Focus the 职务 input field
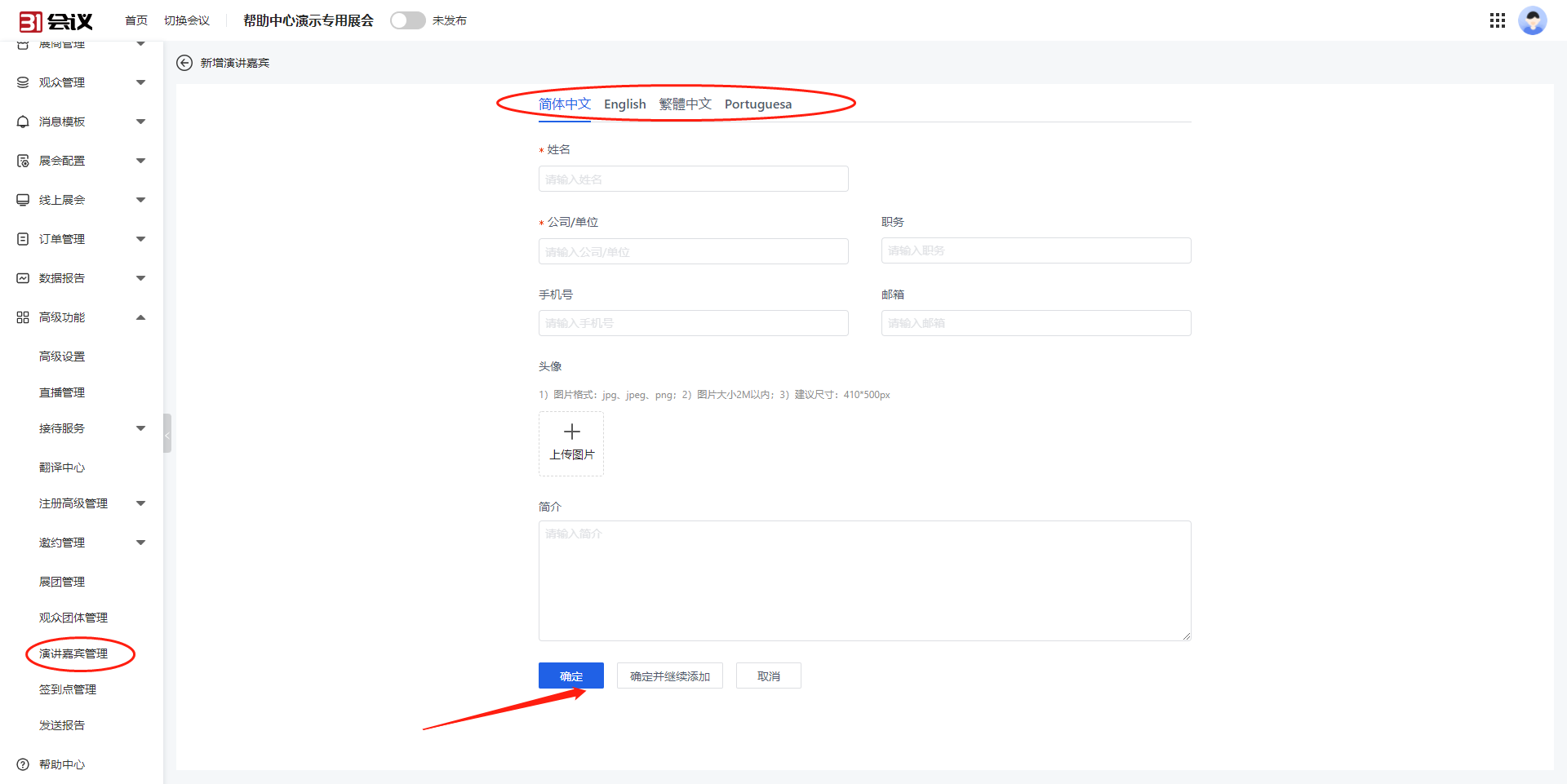Viewport: 1567px width, 784px height. click(1037, 250)
